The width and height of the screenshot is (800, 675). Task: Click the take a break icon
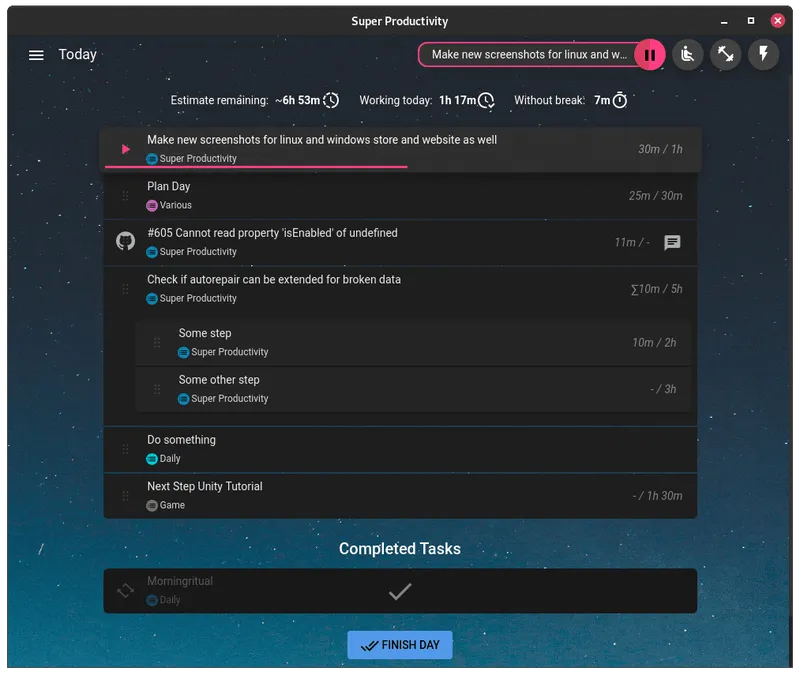[688, 54]
